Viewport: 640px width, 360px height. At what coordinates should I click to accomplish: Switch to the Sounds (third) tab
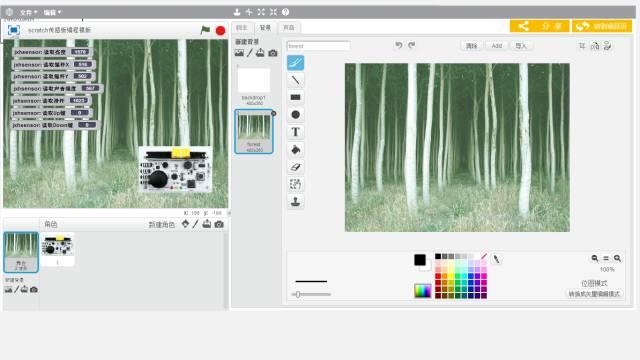point(289,27)
